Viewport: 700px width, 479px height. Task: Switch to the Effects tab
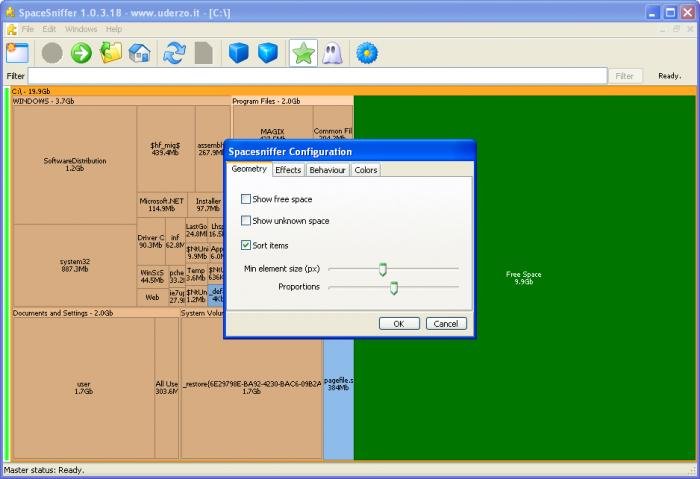(x=288, y=170)
